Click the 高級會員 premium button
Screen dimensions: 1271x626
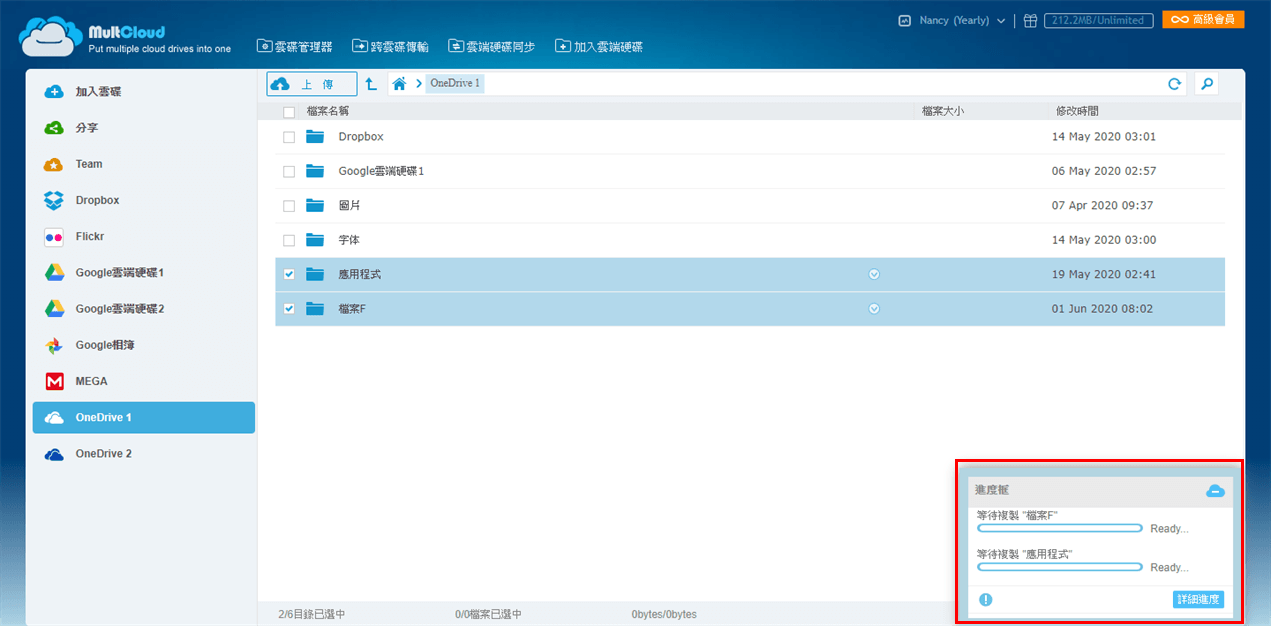pos(1203,20)
